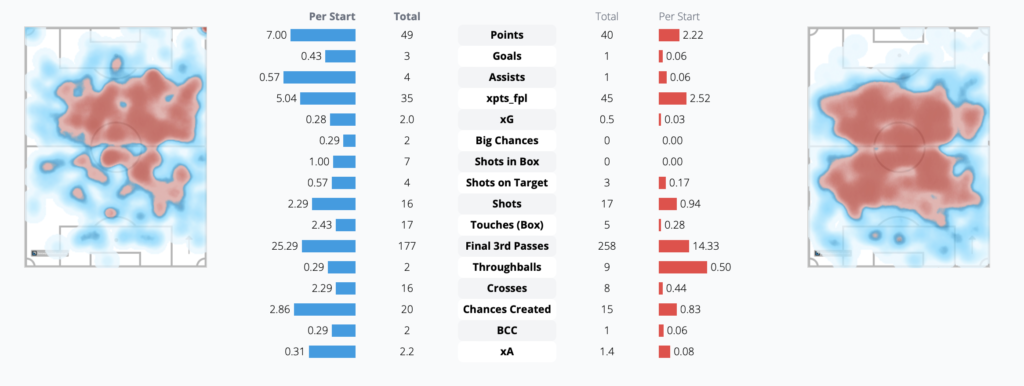Click the red Throughballs bar showing 0.50

(x=682, y=267)
